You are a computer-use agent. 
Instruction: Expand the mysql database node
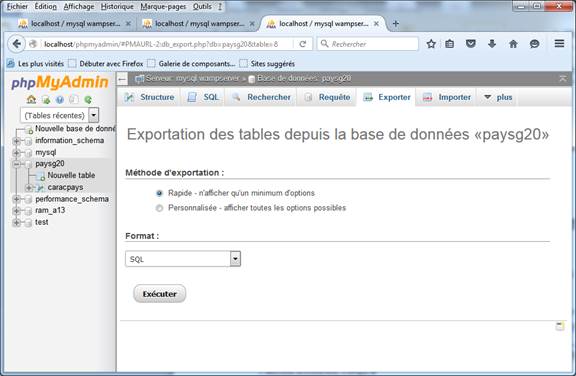(x=16, y=153)
